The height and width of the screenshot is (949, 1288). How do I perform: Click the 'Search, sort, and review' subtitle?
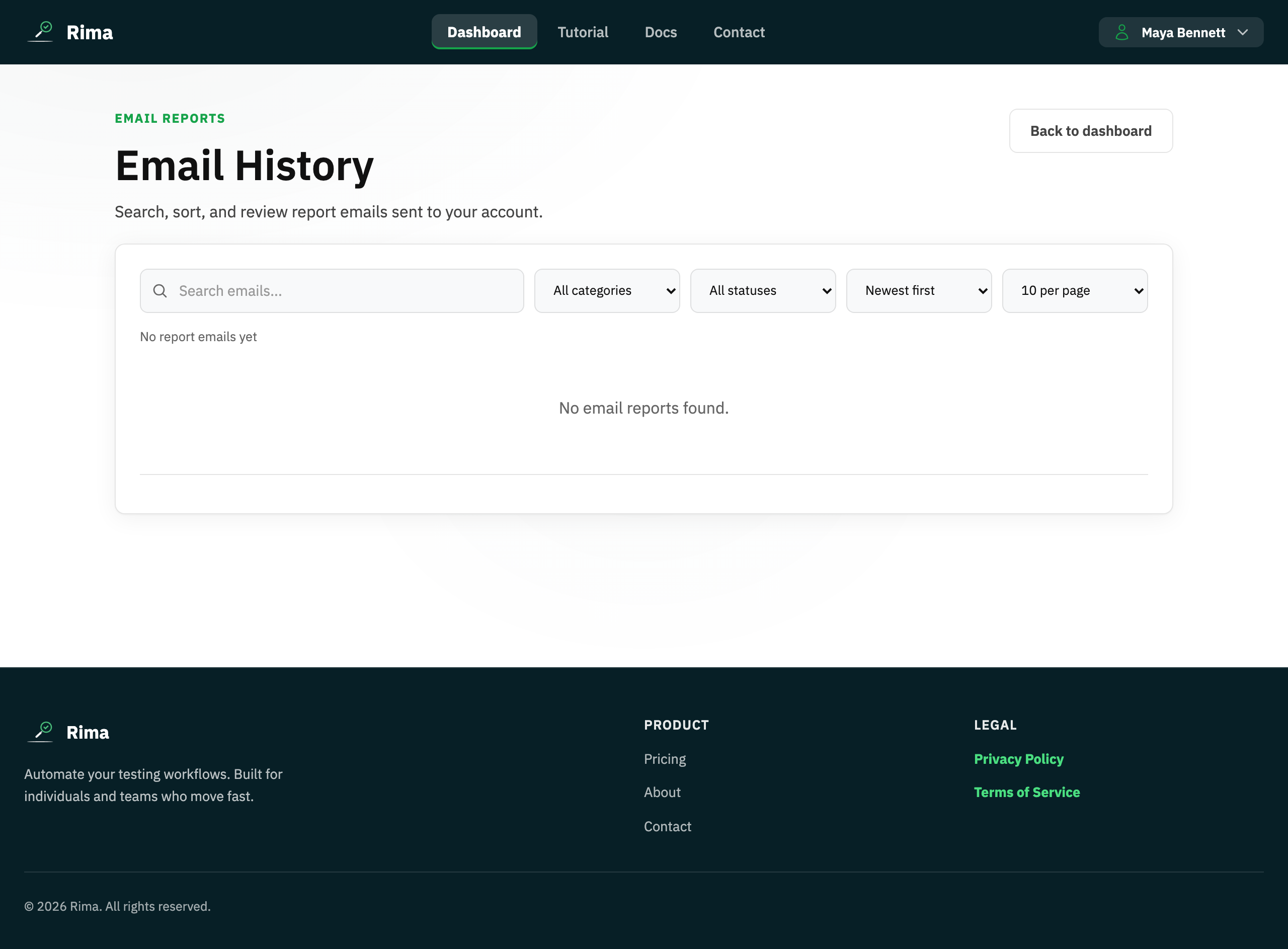tap(329, 212)
